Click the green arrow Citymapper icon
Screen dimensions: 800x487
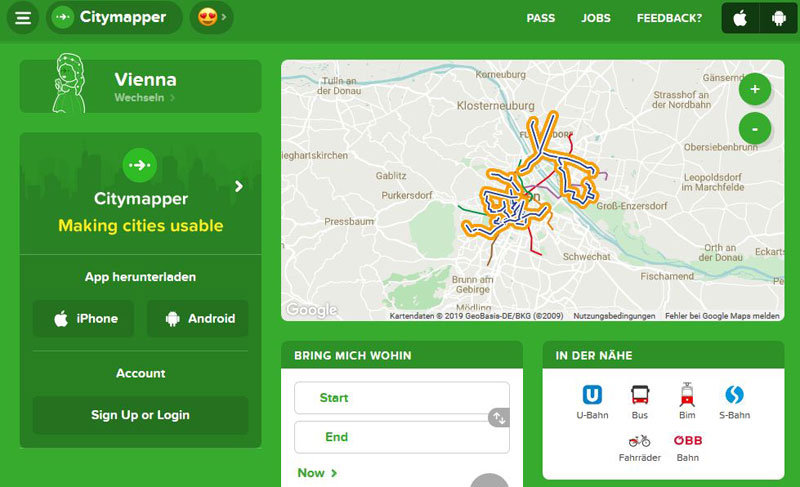point(140,165)
